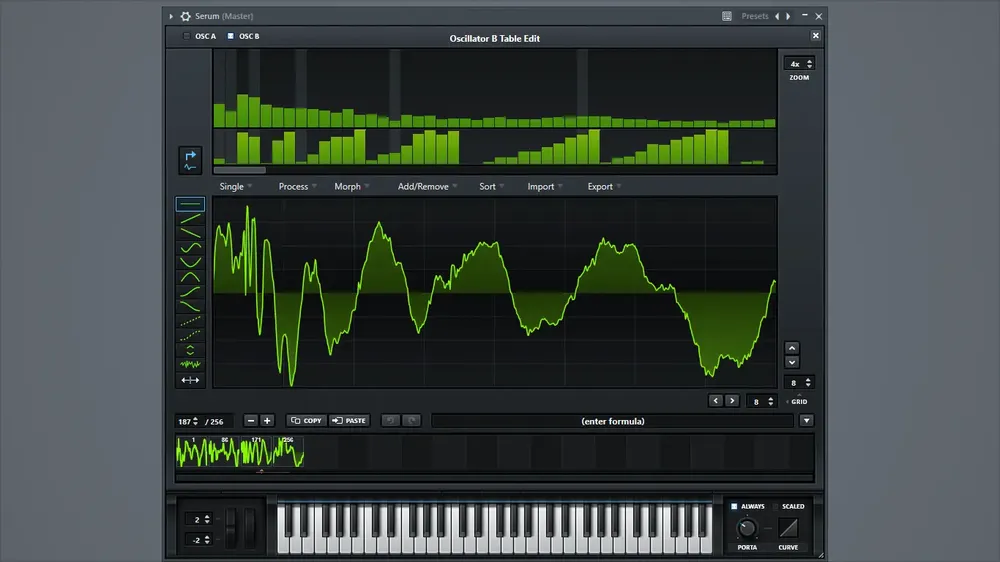Click the blue arrow FFT mode icon
Image resolution: width=1000 pixels, height=562 pixels.
point(190,160)
